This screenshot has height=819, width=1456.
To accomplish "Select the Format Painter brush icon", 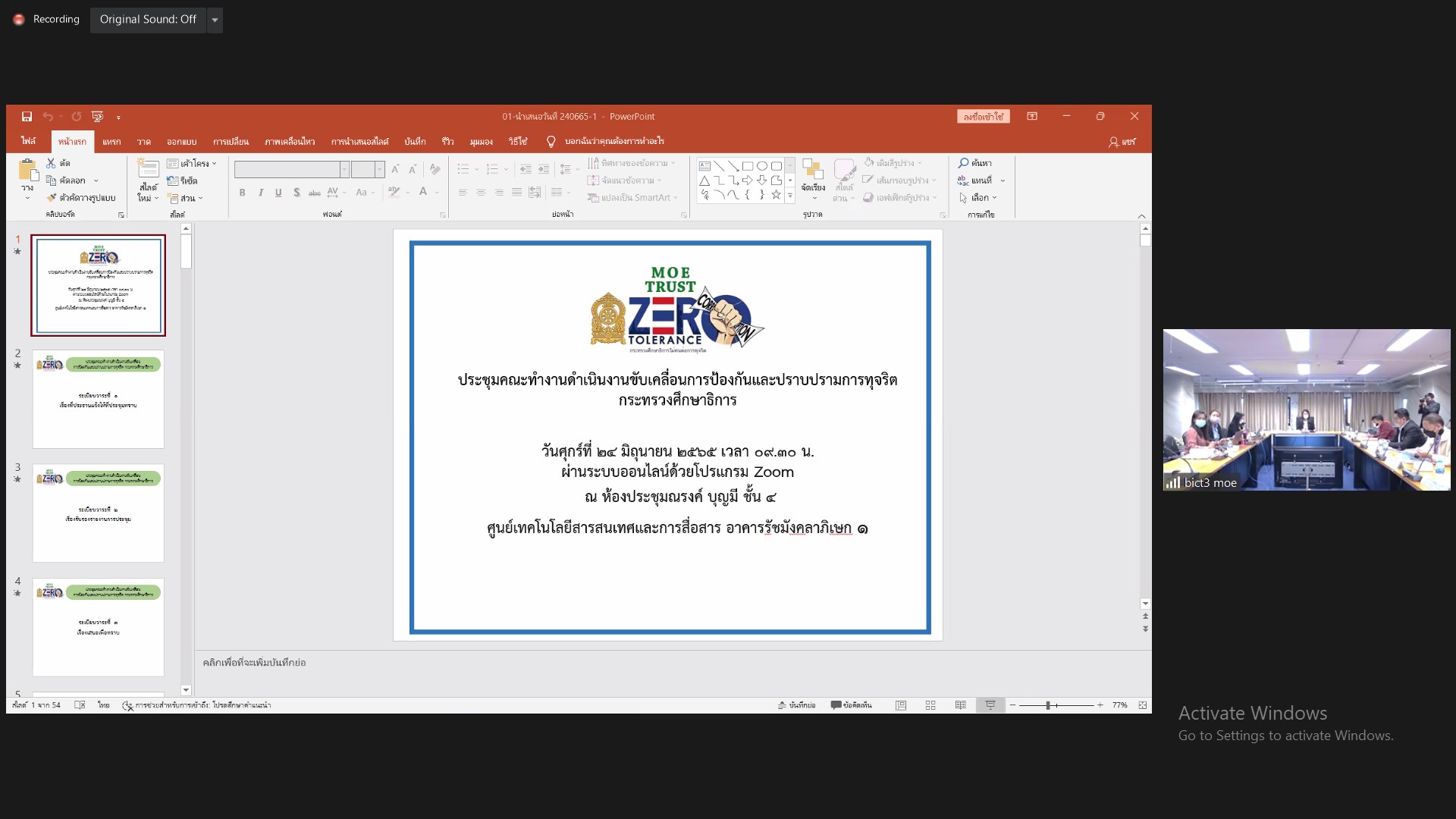I will click(x=52, y=198).
